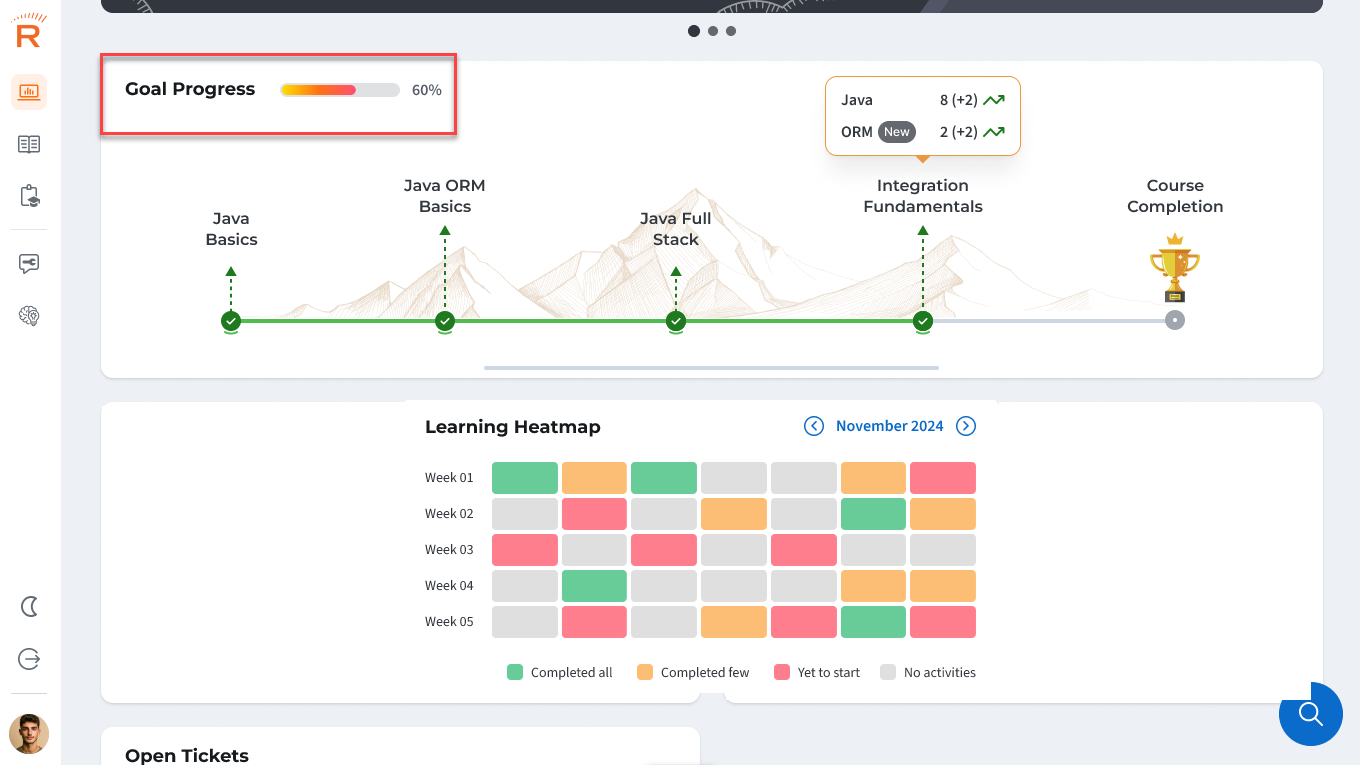Open the dashboard icon in sidebar
Screen dimensions: 1360x765
[29, 92]
